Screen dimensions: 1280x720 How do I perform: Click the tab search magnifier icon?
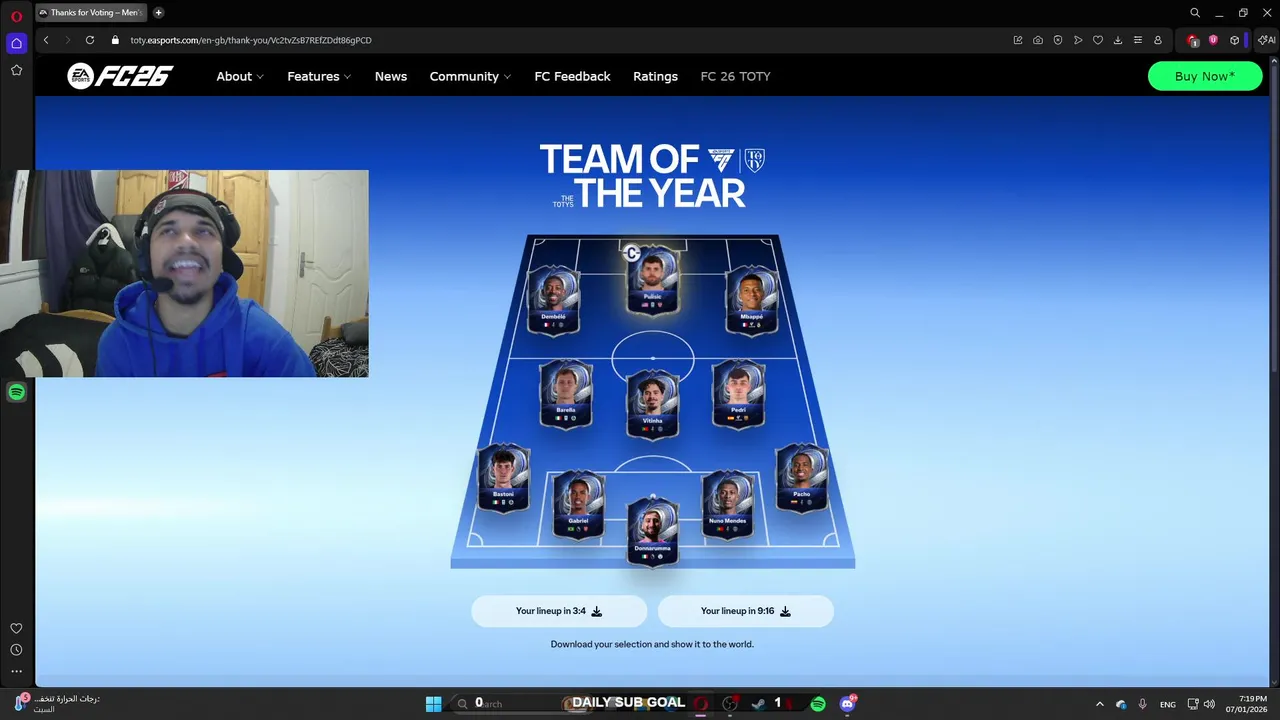pos(1195,13)
